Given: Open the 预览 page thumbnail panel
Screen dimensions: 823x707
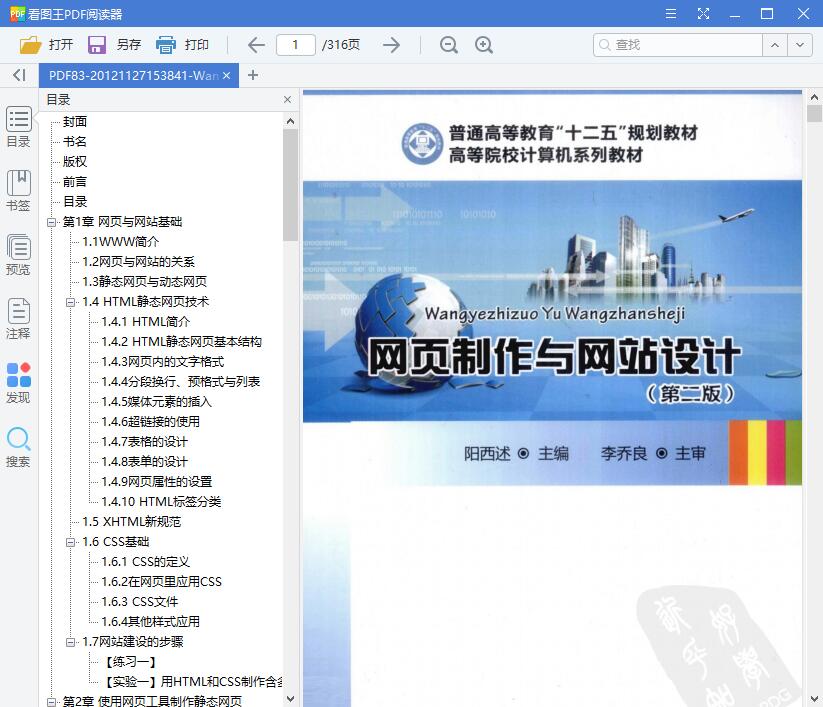Looking at the screenshot, I should click(x=18, y=255).
